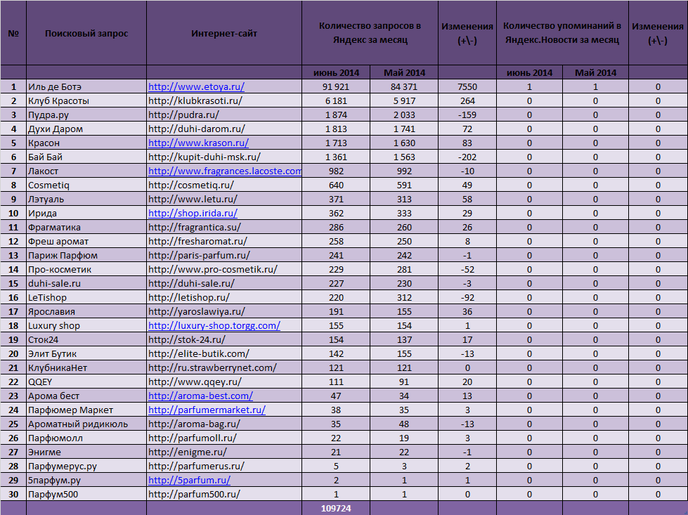Image resolution: width=688 pixels, height=515 pixels.
Task: Select cell 'http://ru.strawberrynet.com/'
Action: (x=224, y=368)
